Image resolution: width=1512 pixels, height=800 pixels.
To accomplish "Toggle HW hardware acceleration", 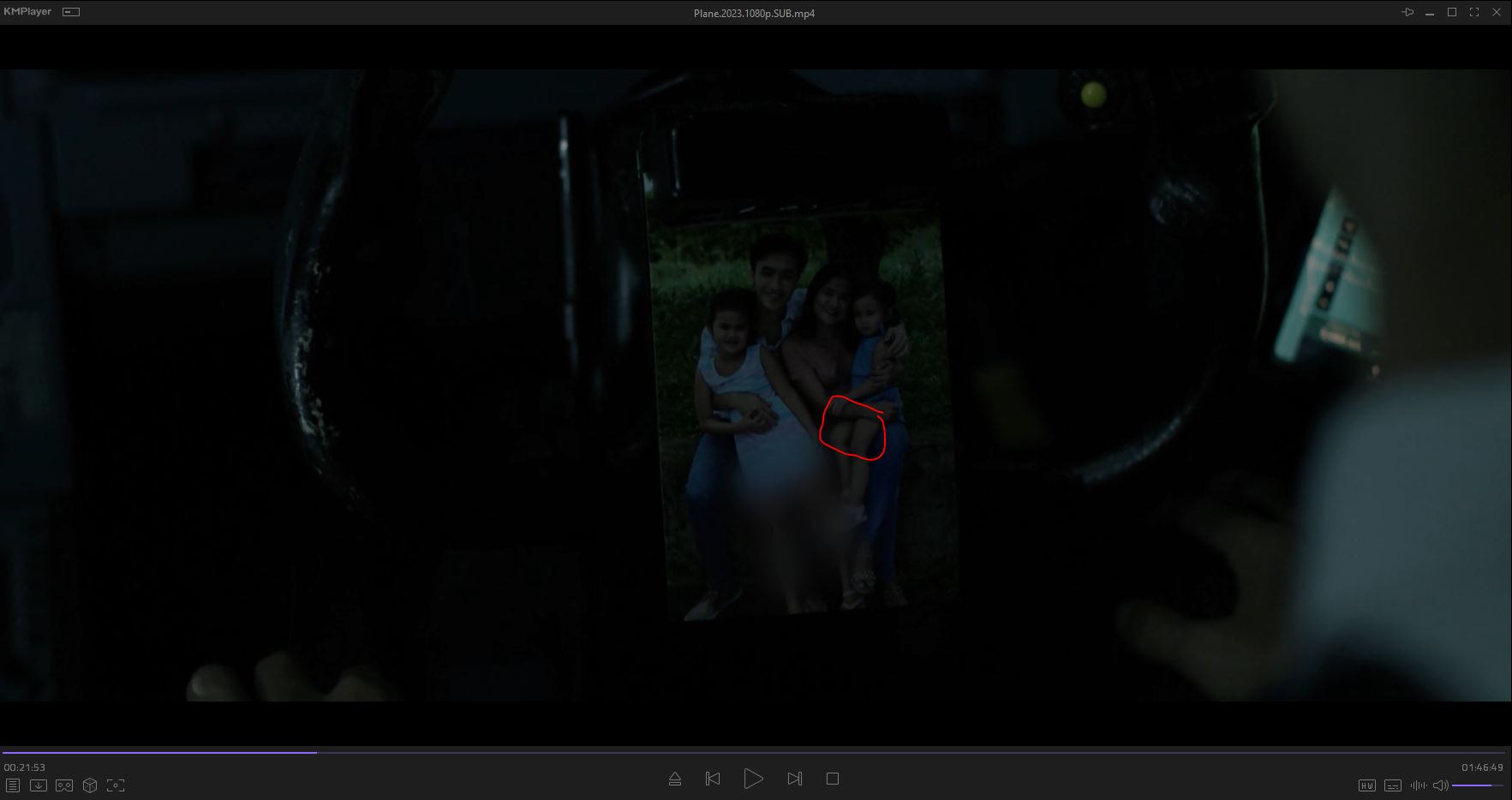I will [1366, 785].
